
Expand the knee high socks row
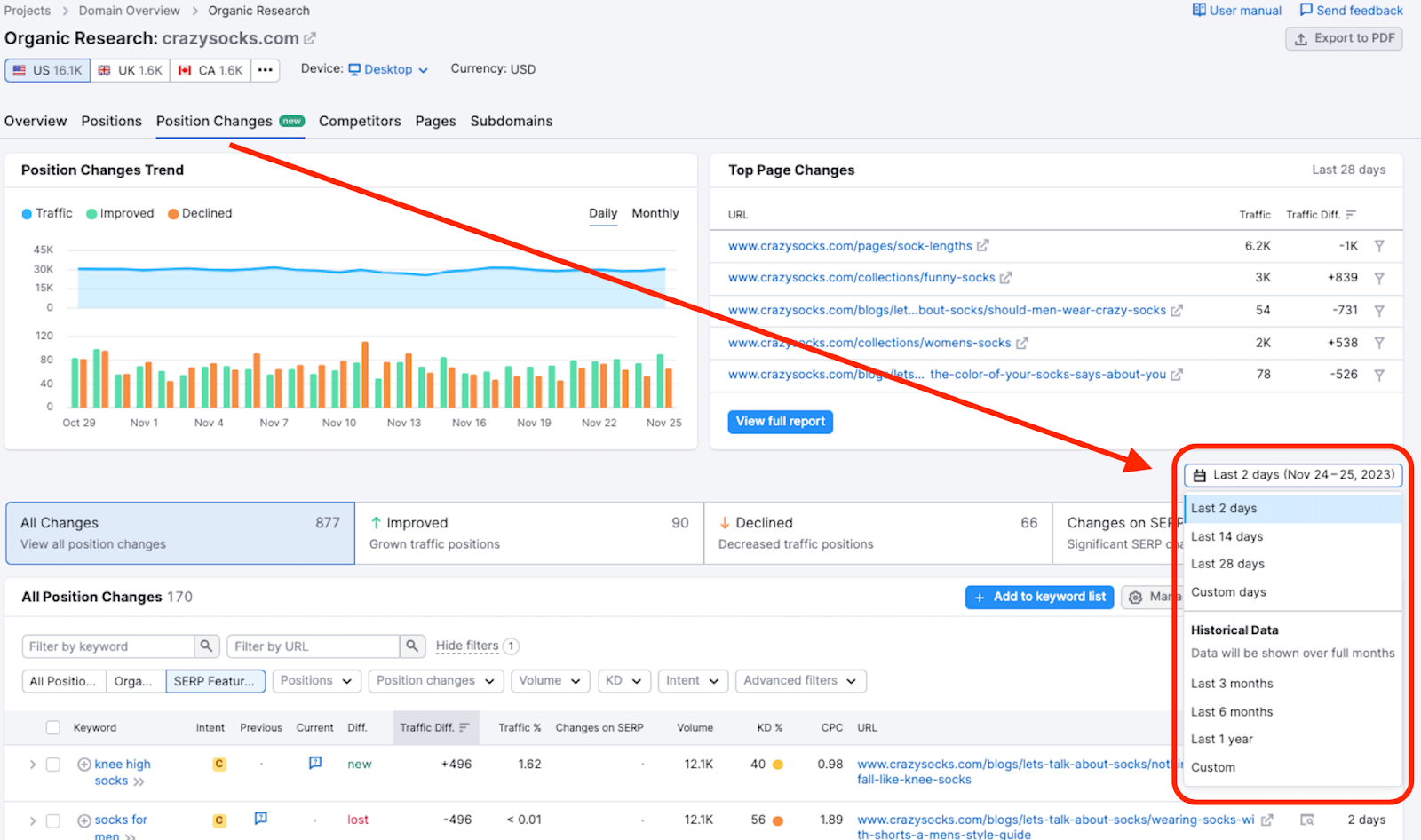point(33,765)
